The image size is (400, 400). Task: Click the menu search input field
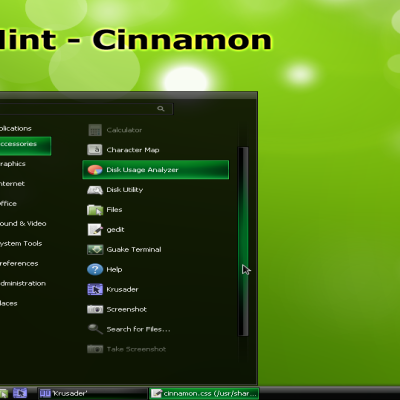click(86, 109)
